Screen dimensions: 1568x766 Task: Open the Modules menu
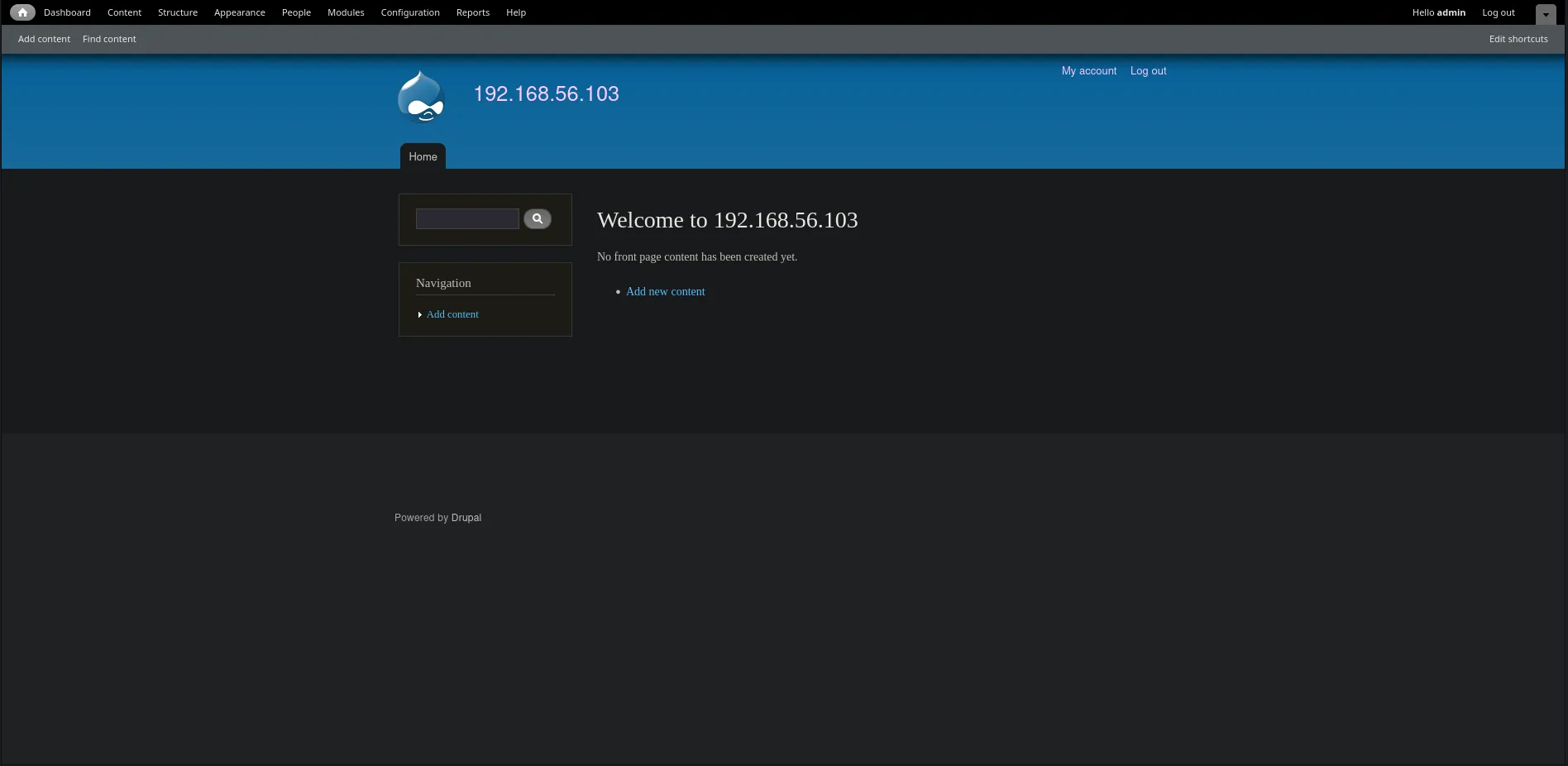[x=346, y=12]
